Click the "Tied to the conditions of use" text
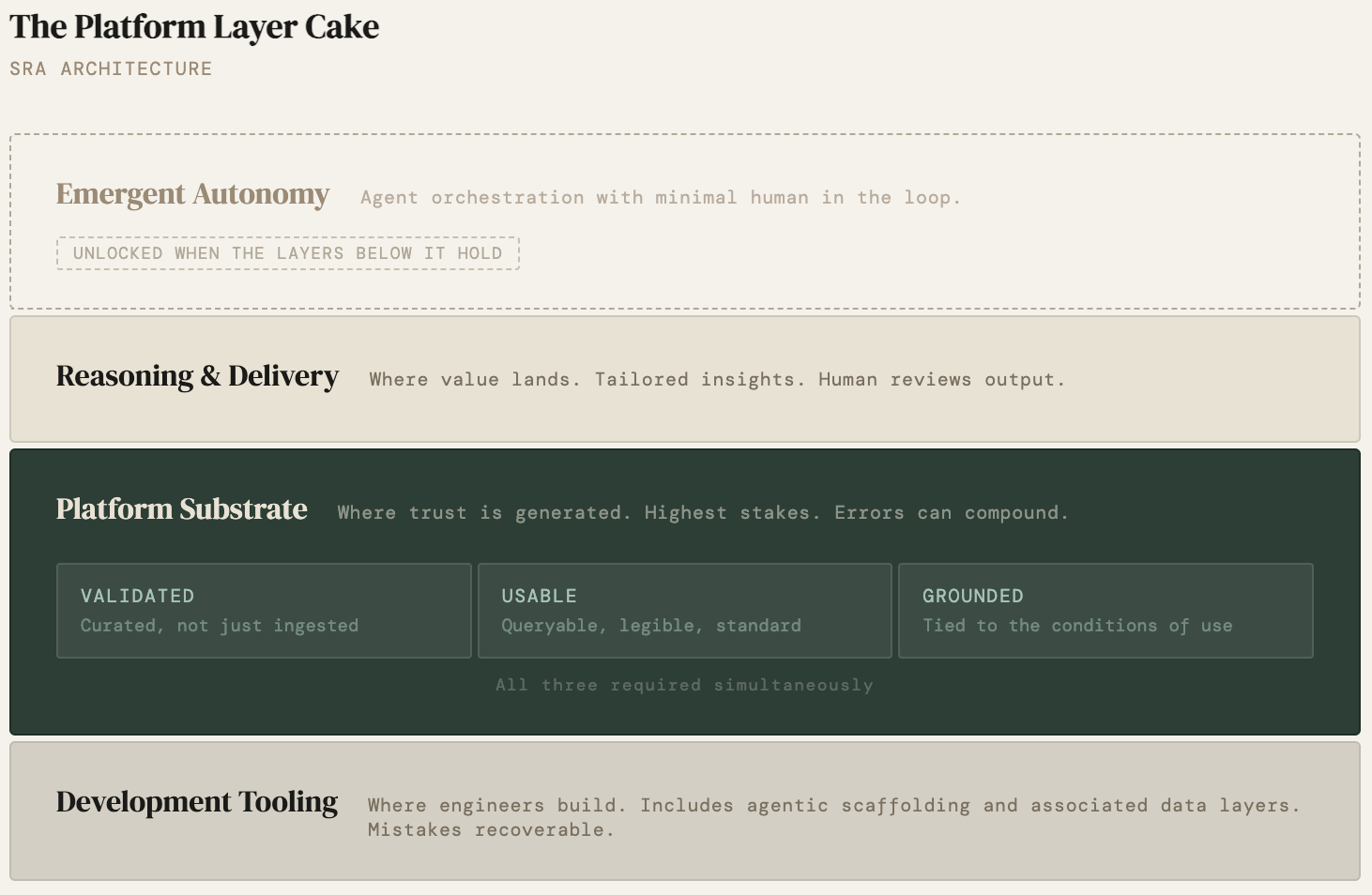The width and height of the screenshot is (1372, 895). pos(1076,626)
